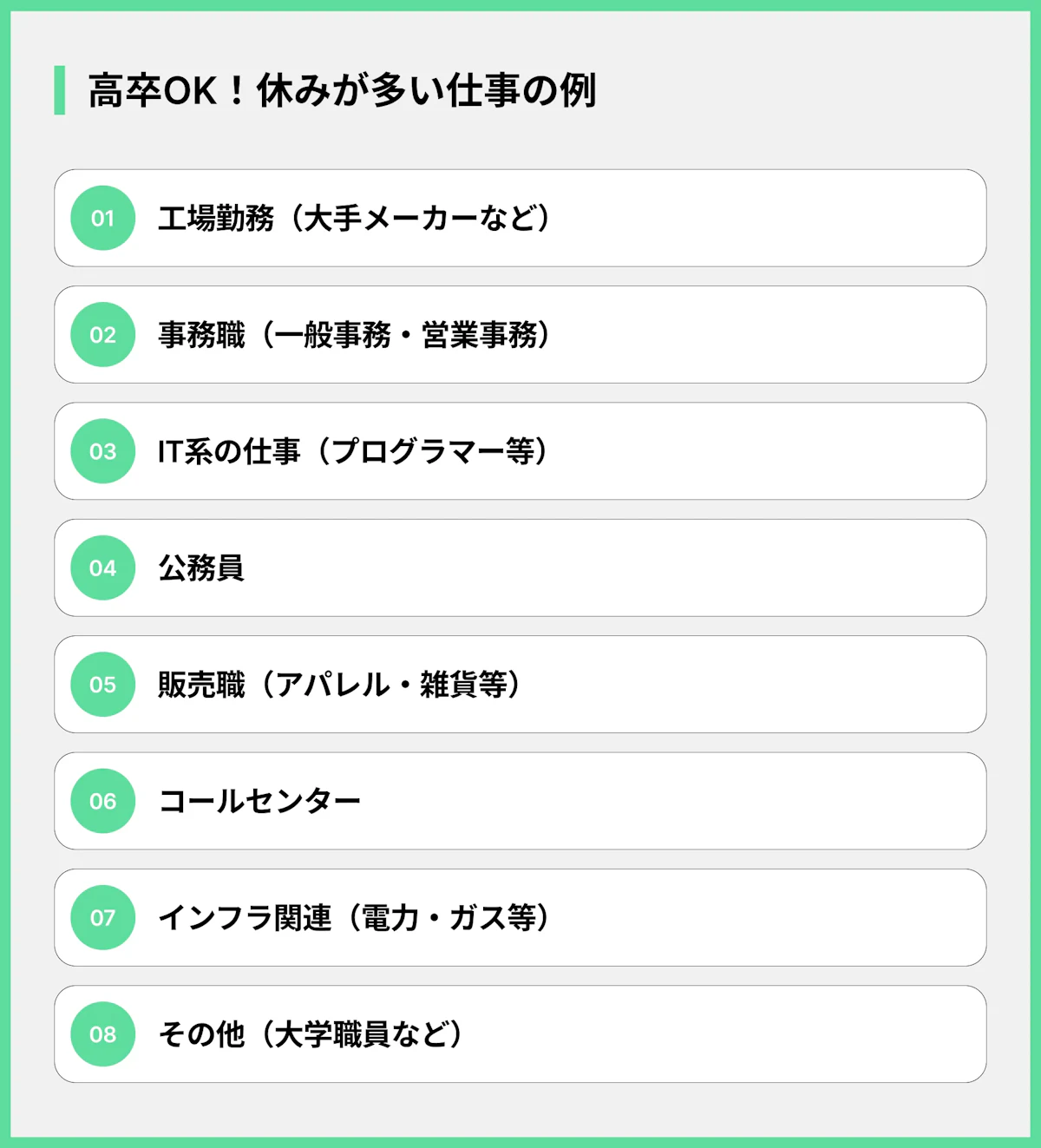This screenshot has width=1041, height=1148.
Task: Click the green 02 number badge
Action: pyautogui.click(x=102, y=335)
